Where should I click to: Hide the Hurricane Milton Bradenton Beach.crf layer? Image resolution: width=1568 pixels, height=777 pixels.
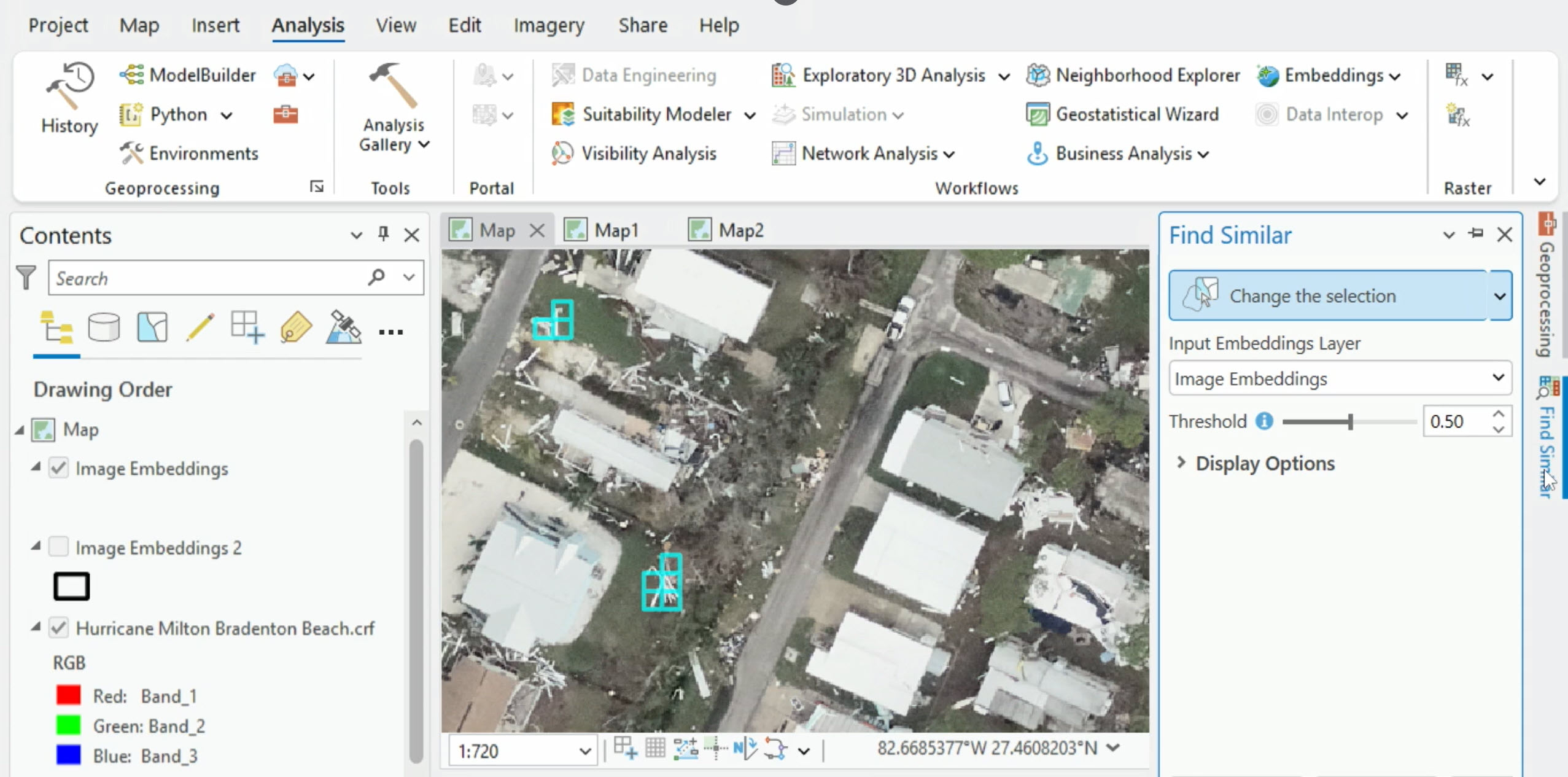point(59,628)
